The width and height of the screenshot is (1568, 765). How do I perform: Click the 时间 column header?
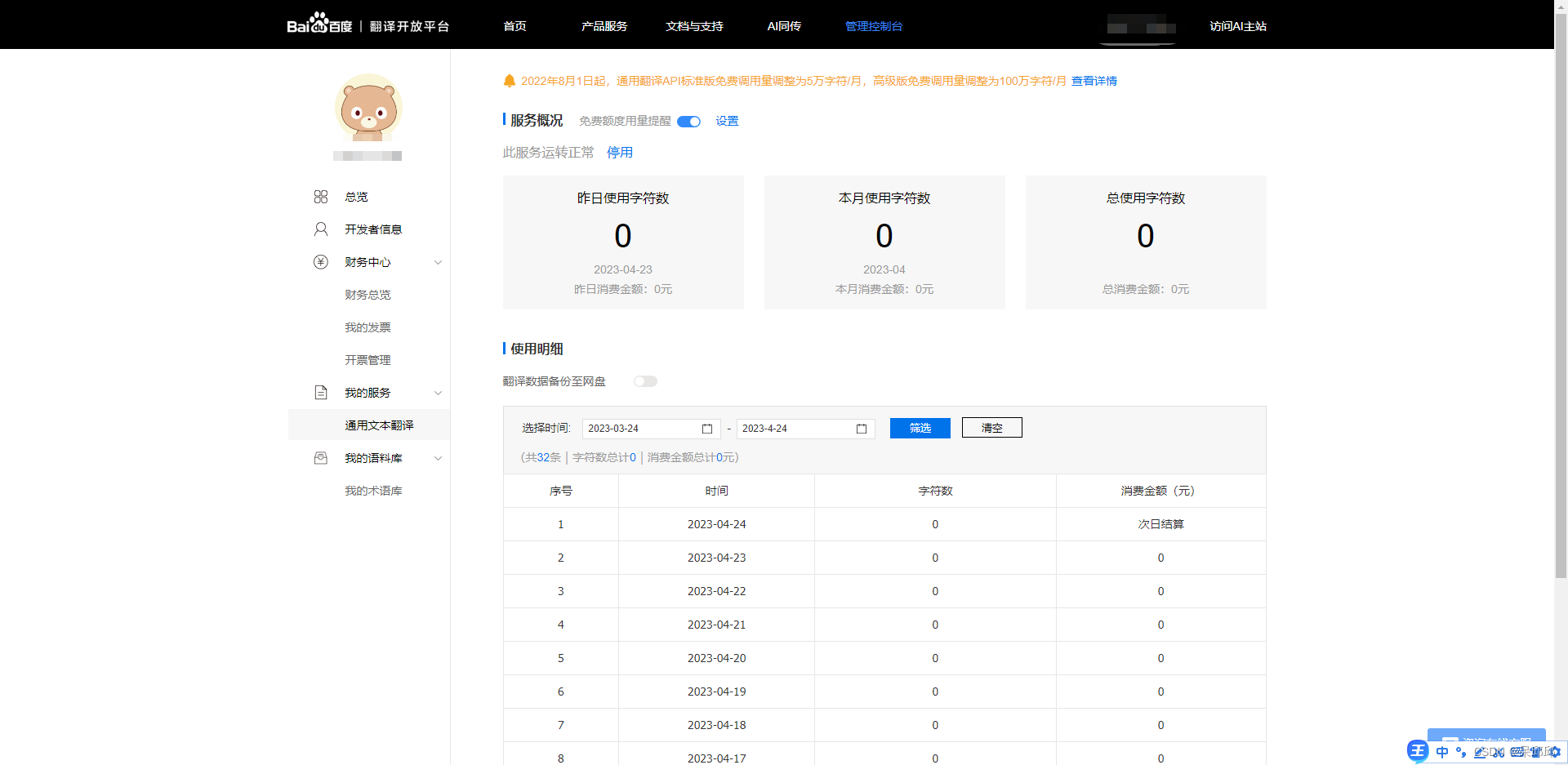click(x=716, y=491)
